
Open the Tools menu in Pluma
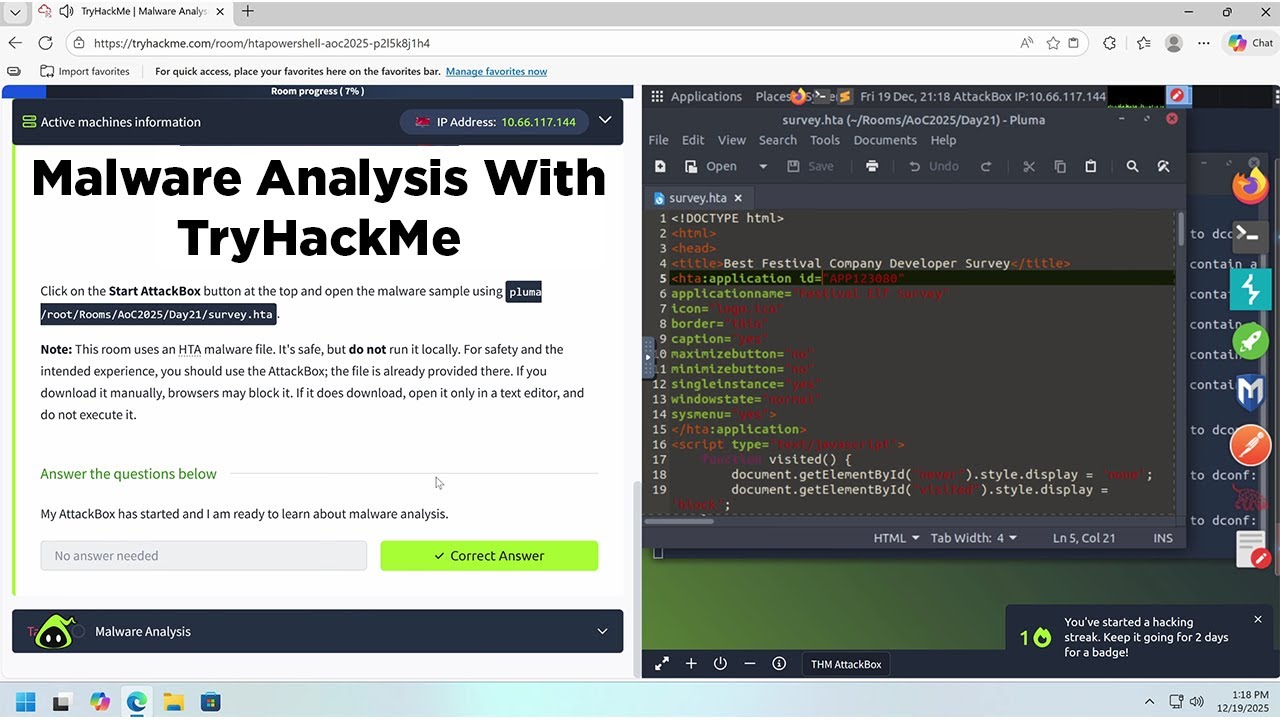[x=825, y=140]
